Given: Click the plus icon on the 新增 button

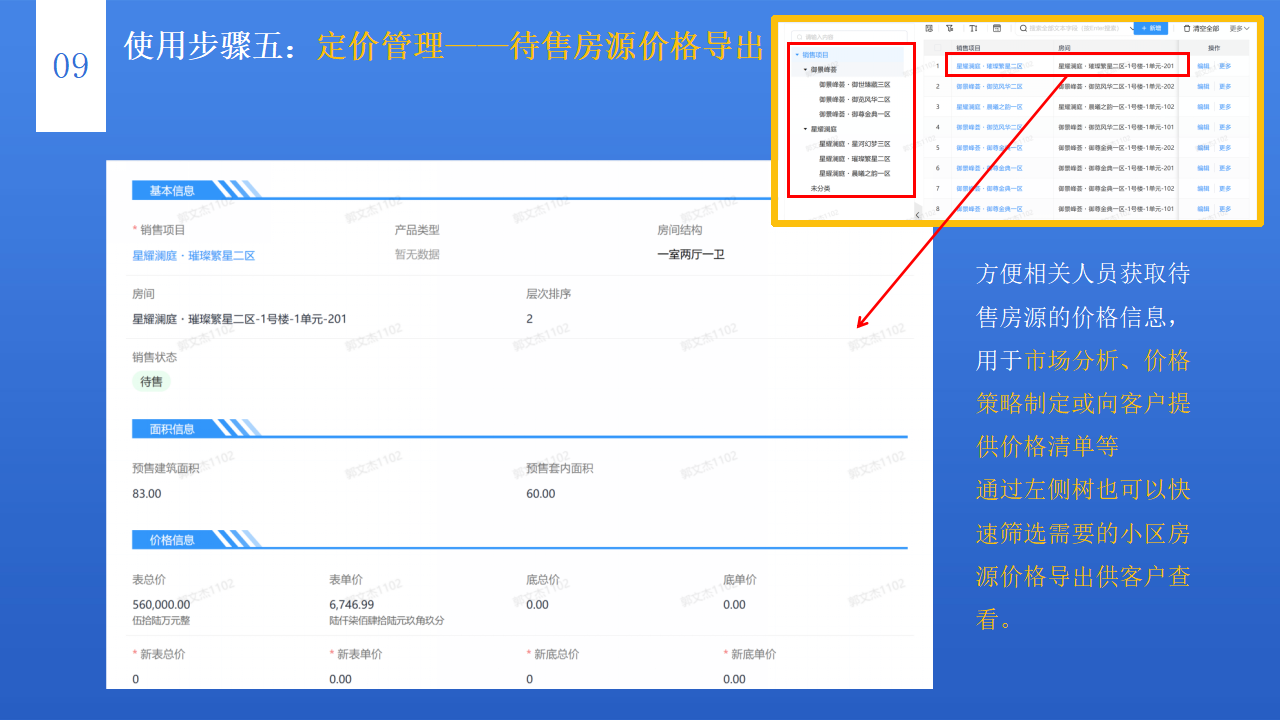Looking at the screenshot, I should click(1145, 29).
